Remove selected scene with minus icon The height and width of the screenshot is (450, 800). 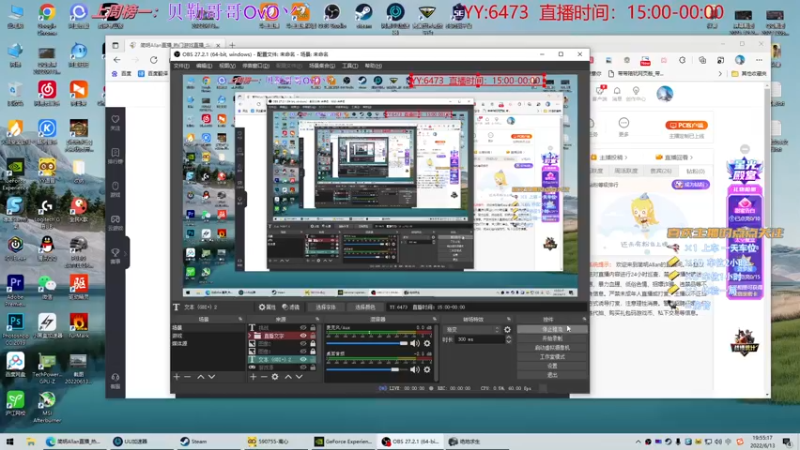(x=187, y=377)
